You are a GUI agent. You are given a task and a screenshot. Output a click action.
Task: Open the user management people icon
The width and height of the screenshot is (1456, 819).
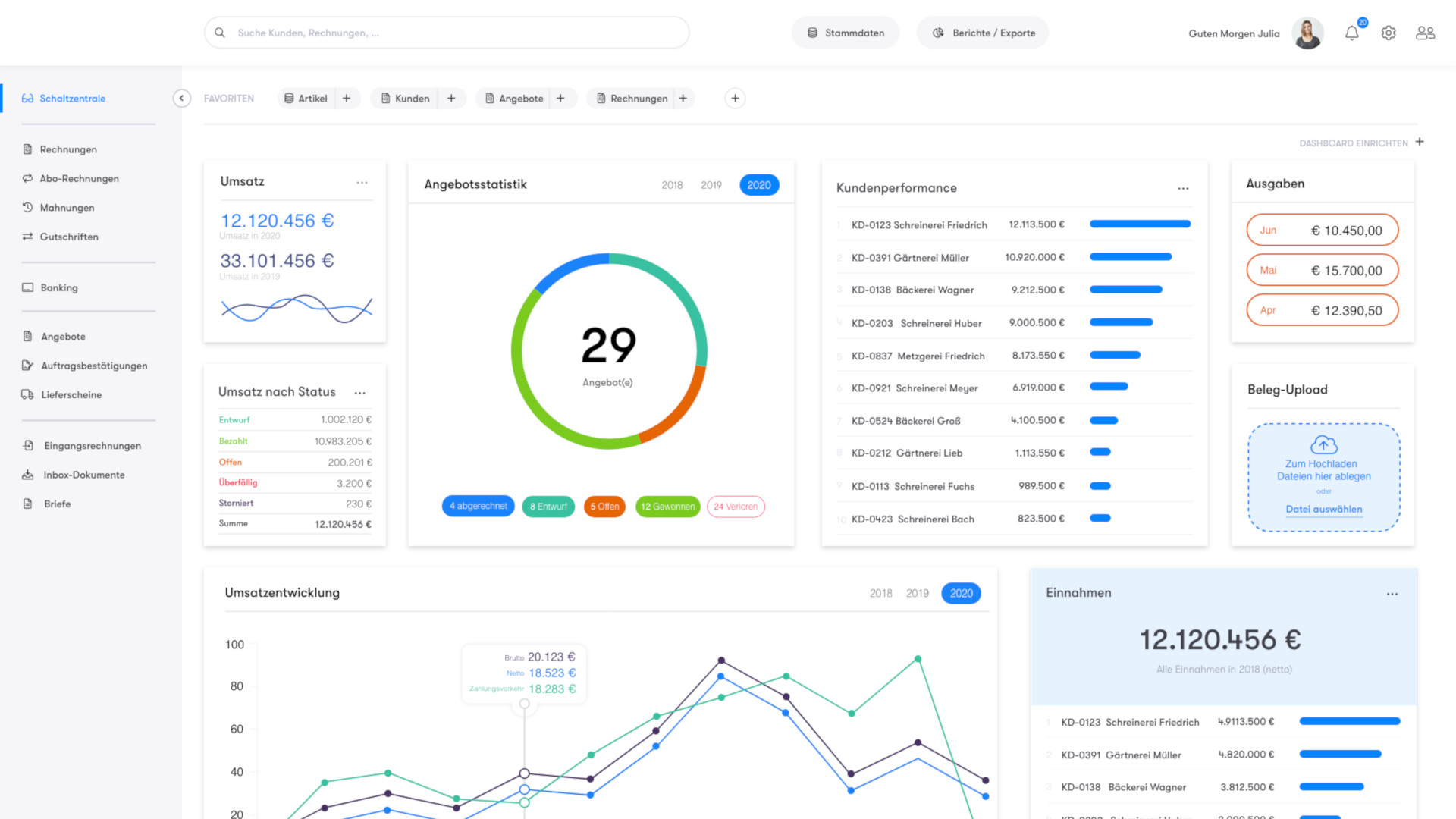point(1425,33)
